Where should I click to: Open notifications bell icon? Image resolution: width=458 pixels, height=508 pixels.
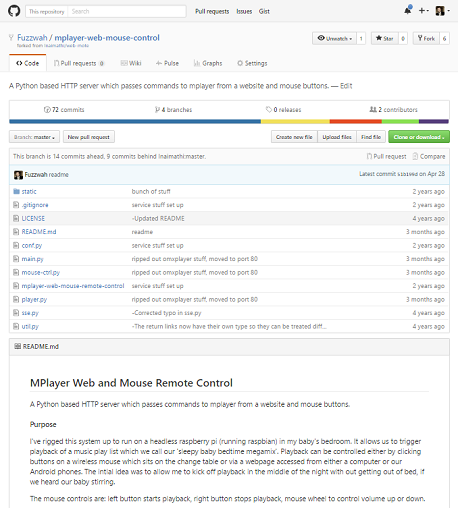pyautogui.click(x=408, y=10)
